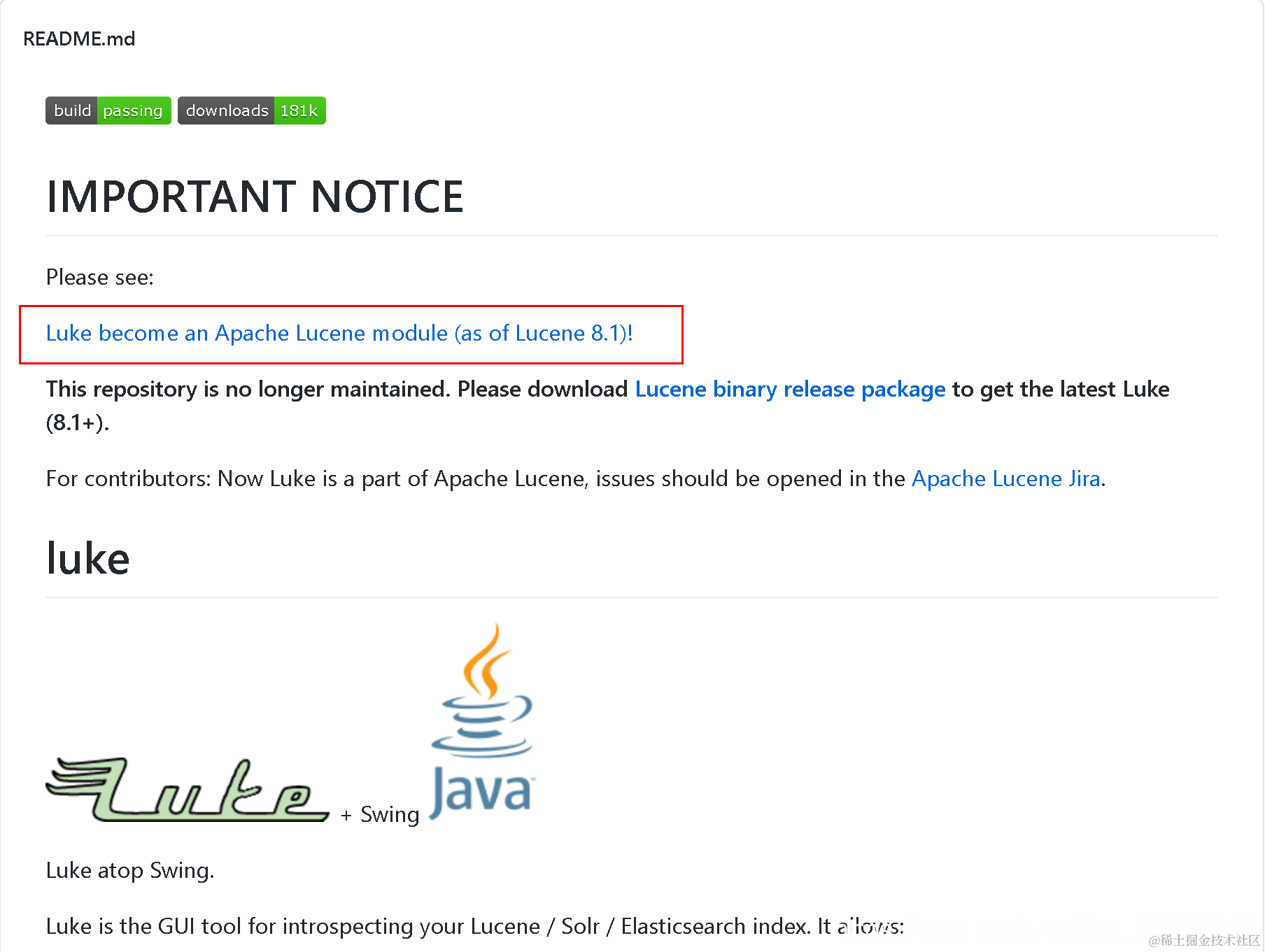
Task: Open the Apache Lucene Jira link
Action: (x=1005, y=478)
